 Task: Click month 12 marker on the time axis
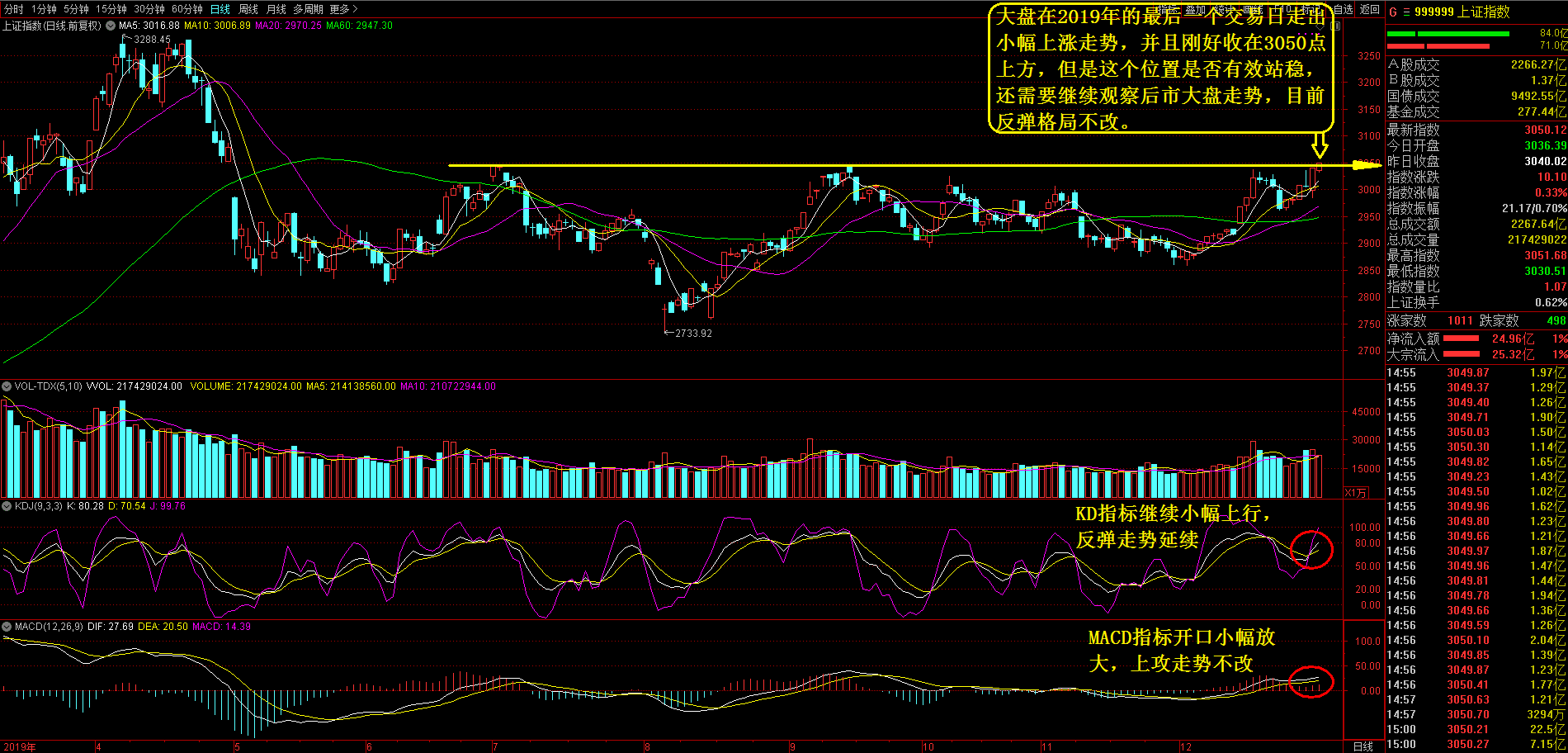tap(1185, 747)
